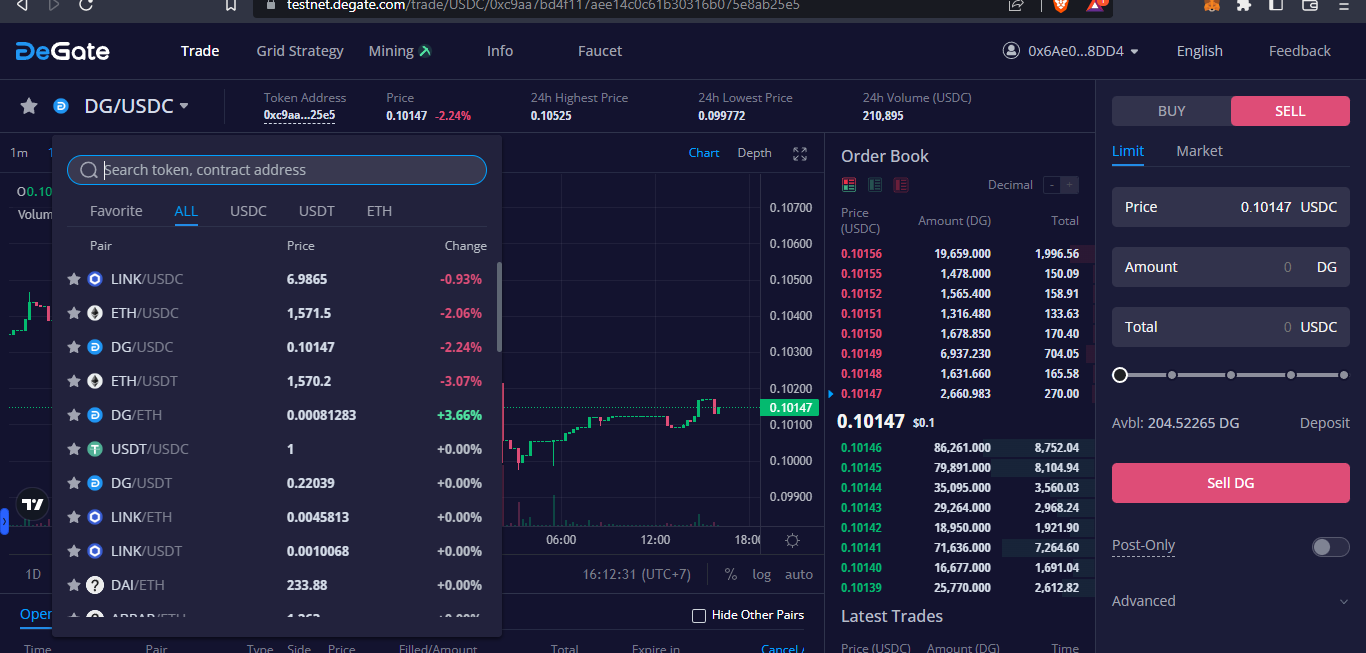Viewport: 1366px width, 653px height.
Task: Click the amount slider handle at zero
Action: tap(1120, 375)
